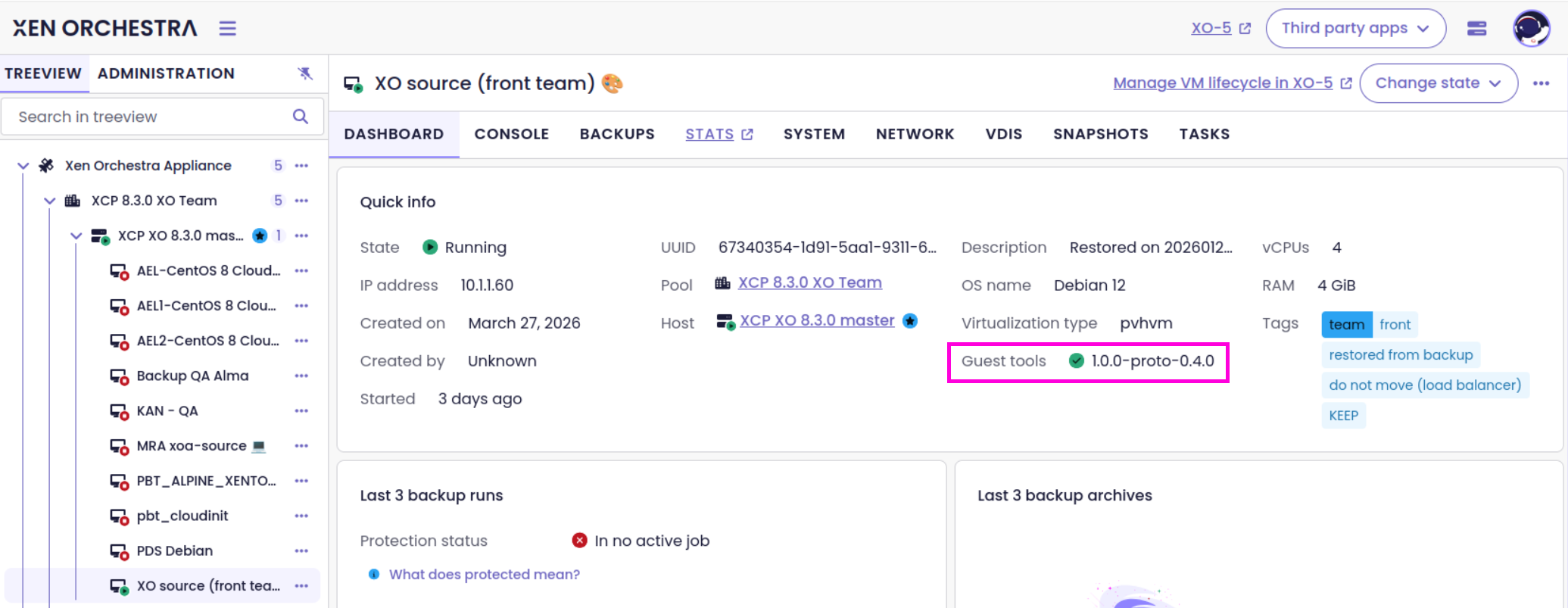Click the 'team front' tag
Viewport: 1568px width, 608px height.
(1370, 325)
